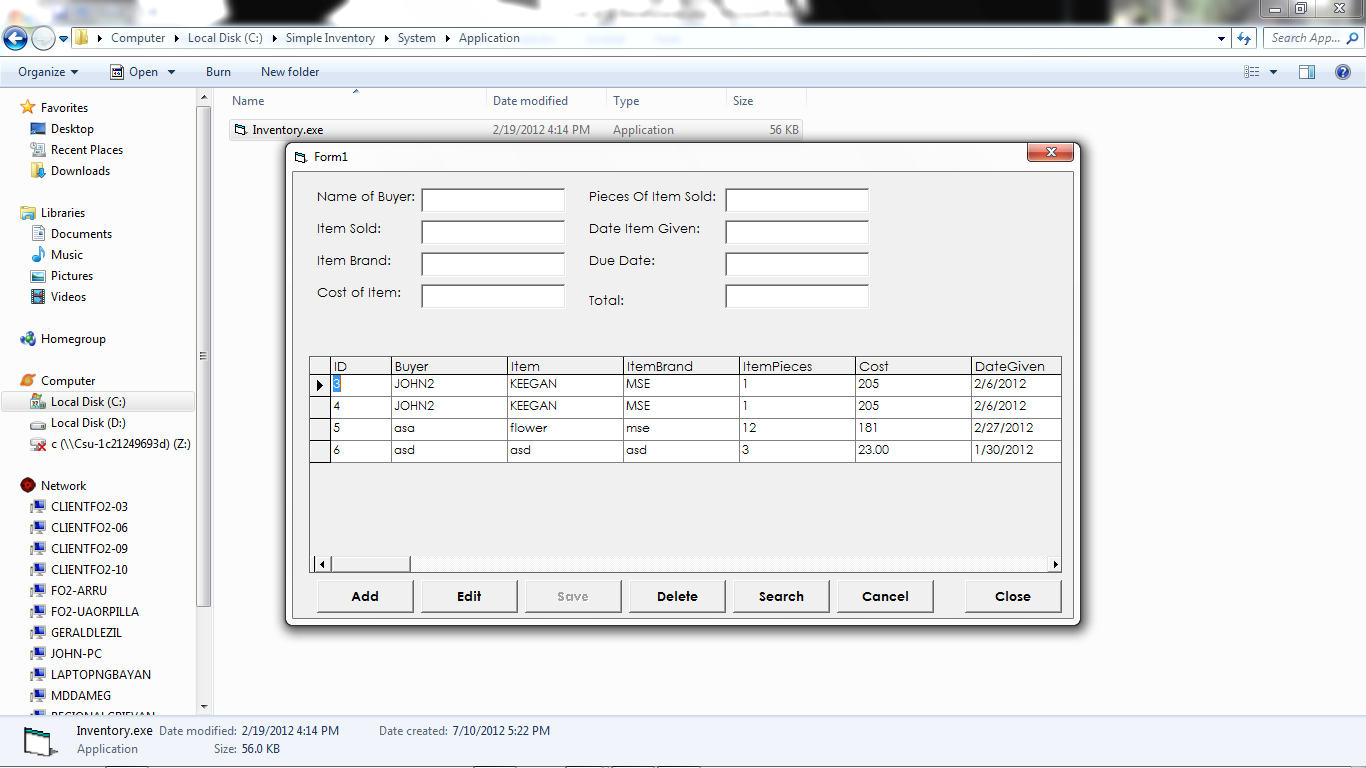
Task: Focus the Cost of Item input field
Action: point(493,296)
